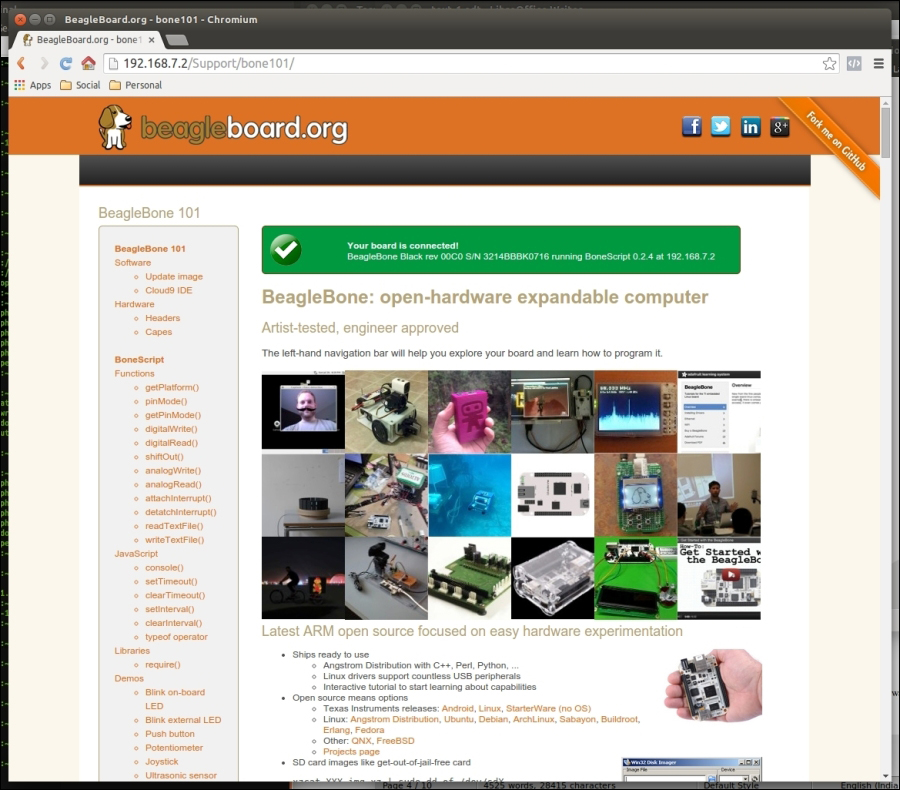Follow the Android link in Texas Instruments releases
900x790 pixels.
[x=457, y=708]
